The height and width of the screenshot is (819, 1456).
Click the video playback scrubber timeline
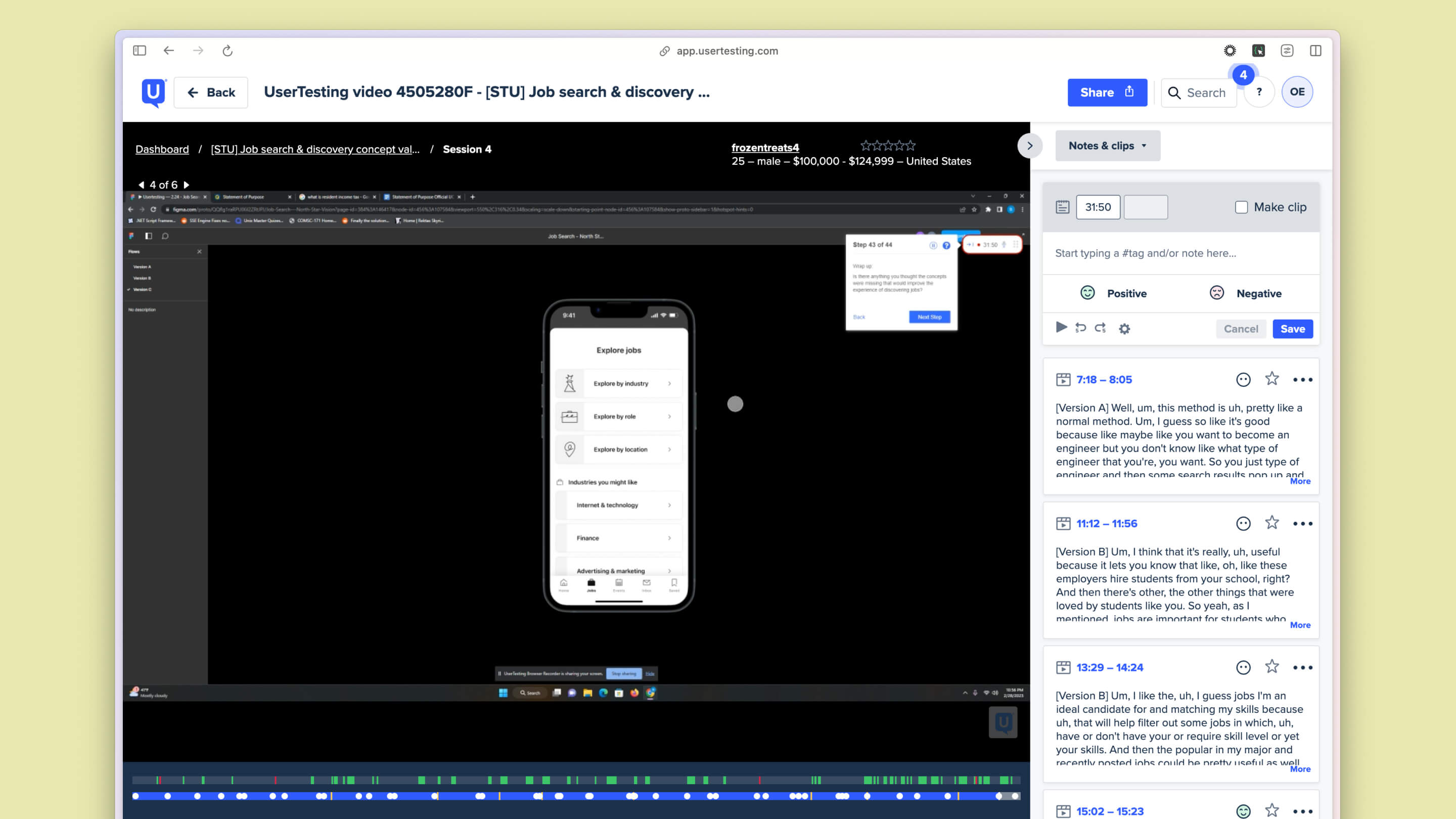(x=576, y=796)
